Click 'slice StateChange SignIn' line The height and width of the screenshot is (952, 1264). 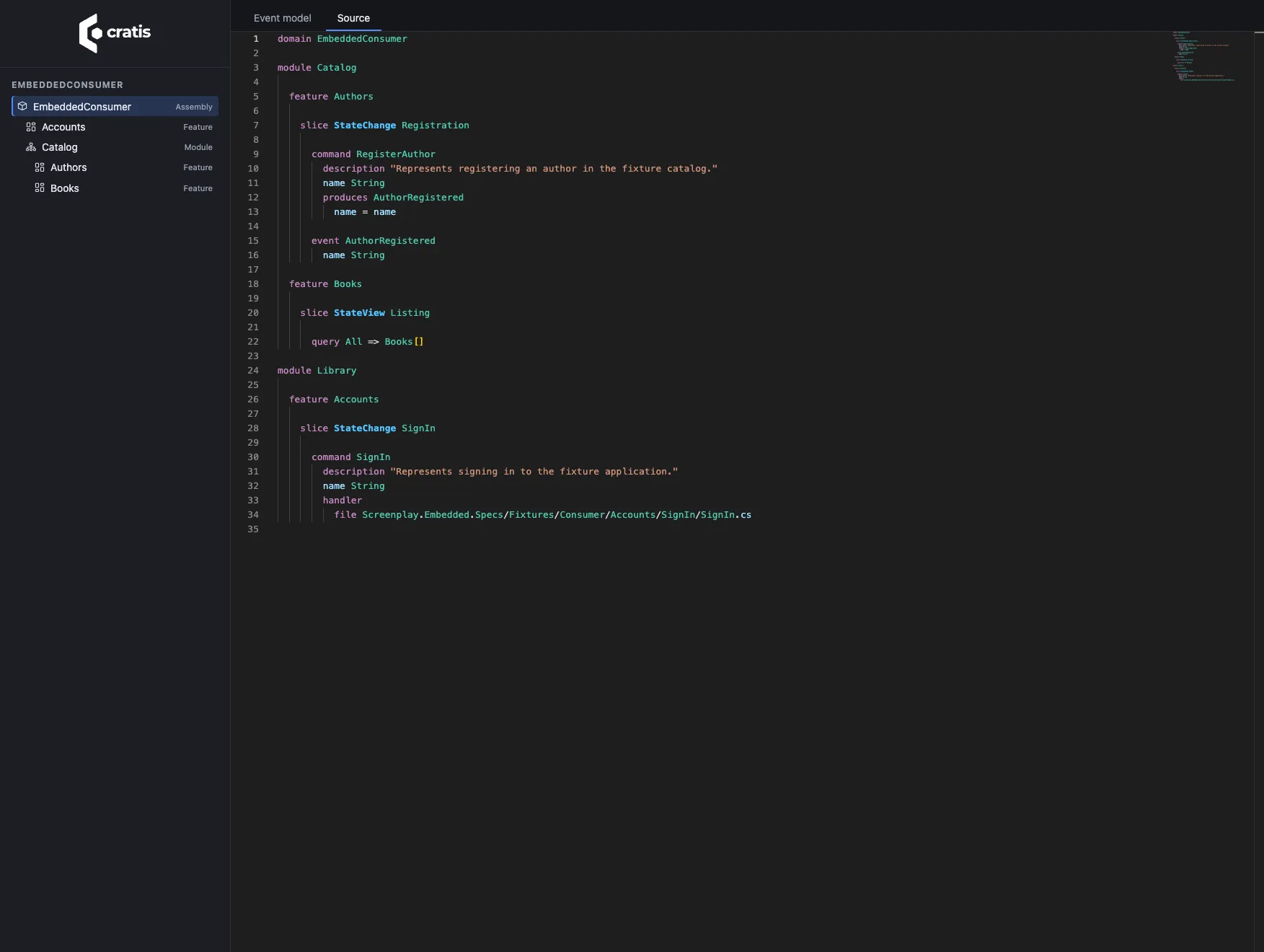click(x=368, y=428)
